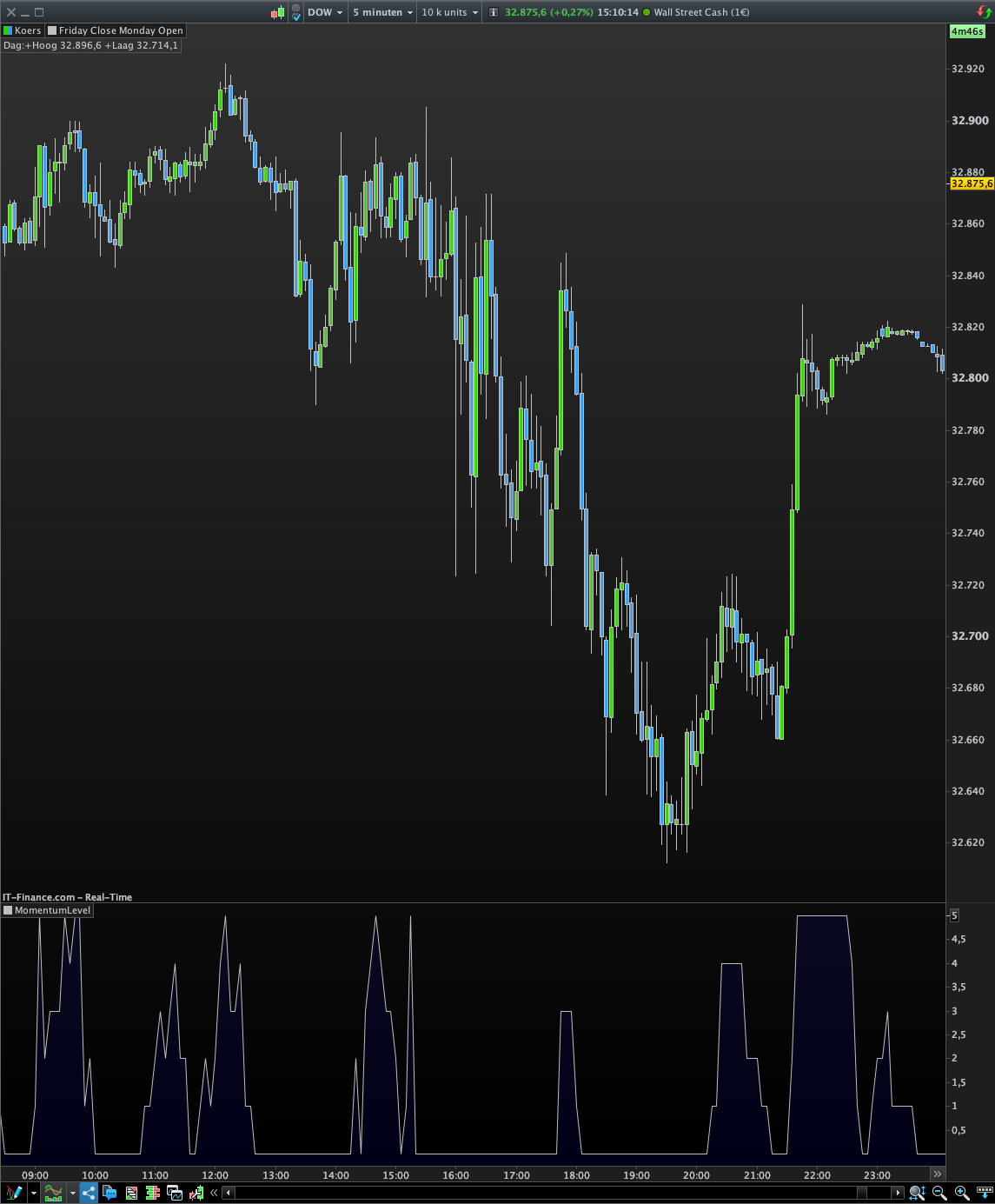Image resolution: width=995 pixels, height=1204 pixels.
Task: Open the order book depth icon
Action: click(153, 1193)
